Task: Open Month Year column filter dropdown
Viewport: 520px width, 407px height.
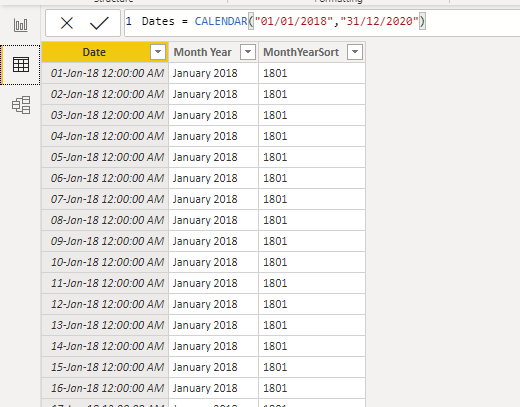Action: coord(248,52)
